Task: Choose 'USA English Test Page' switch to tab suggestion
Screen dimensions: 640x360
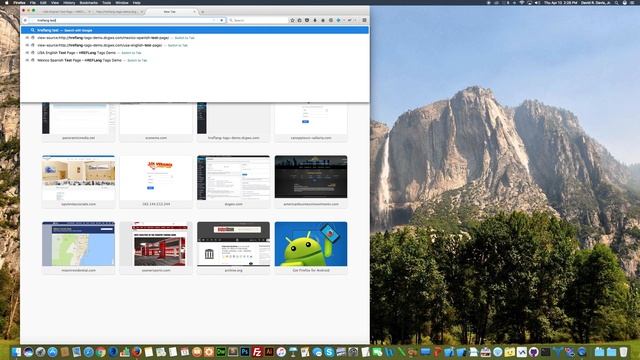Action: 195,53
